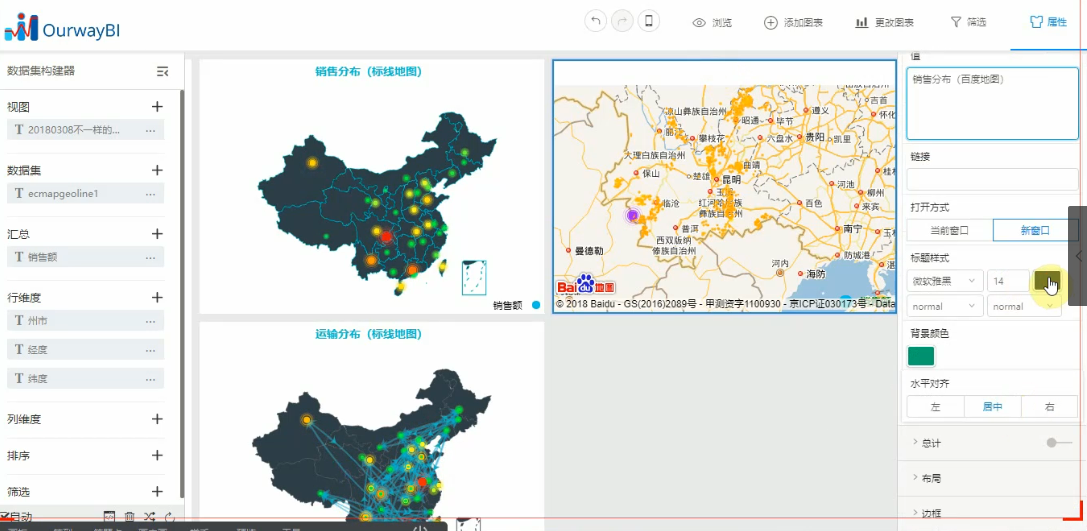
Task: Select the 销售额 summary field
Action: point(85,257)
